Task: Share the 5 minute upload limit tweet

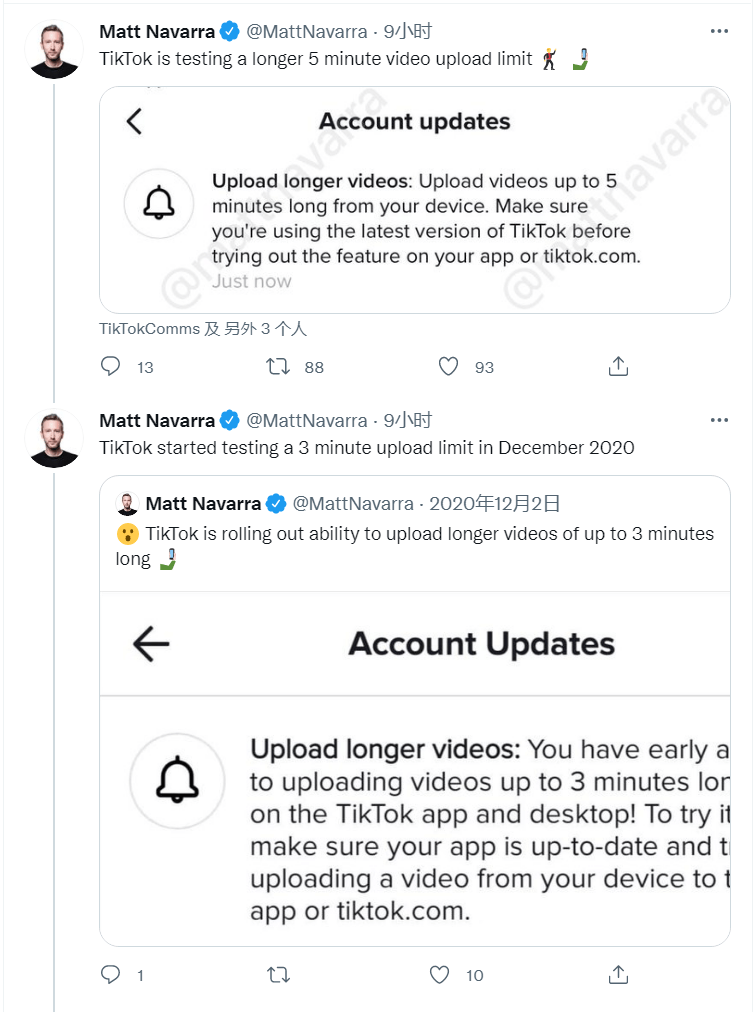Action: pos(618,367)
